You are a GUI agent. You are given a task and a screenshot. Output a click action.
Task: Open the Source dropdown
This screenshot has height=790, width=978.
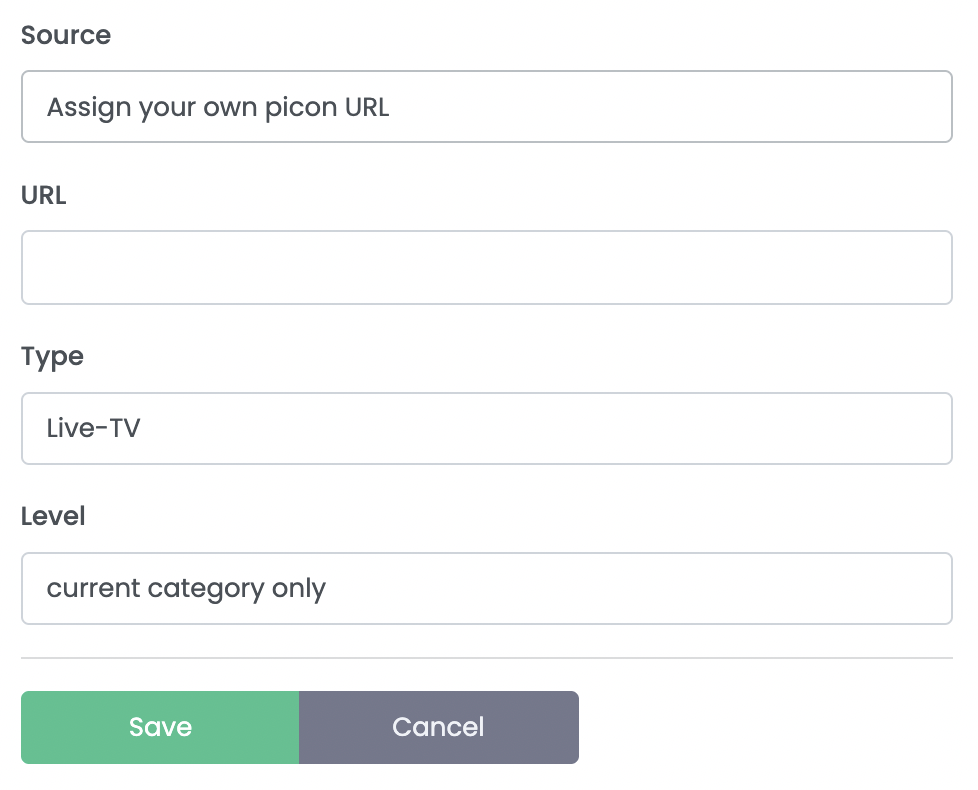point(486,106)
